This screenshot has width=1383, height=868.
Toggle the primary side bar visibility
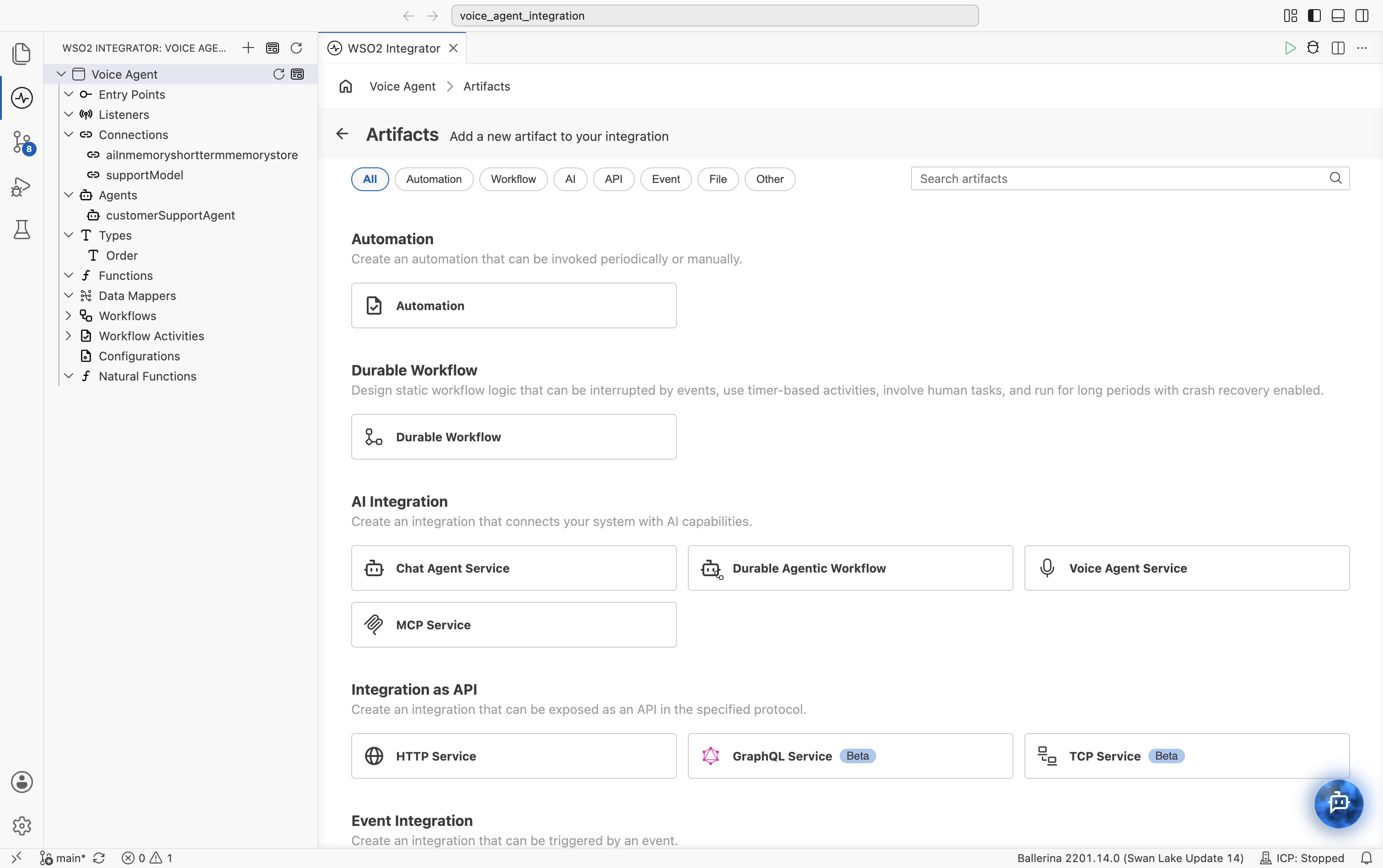point(1314,16)
